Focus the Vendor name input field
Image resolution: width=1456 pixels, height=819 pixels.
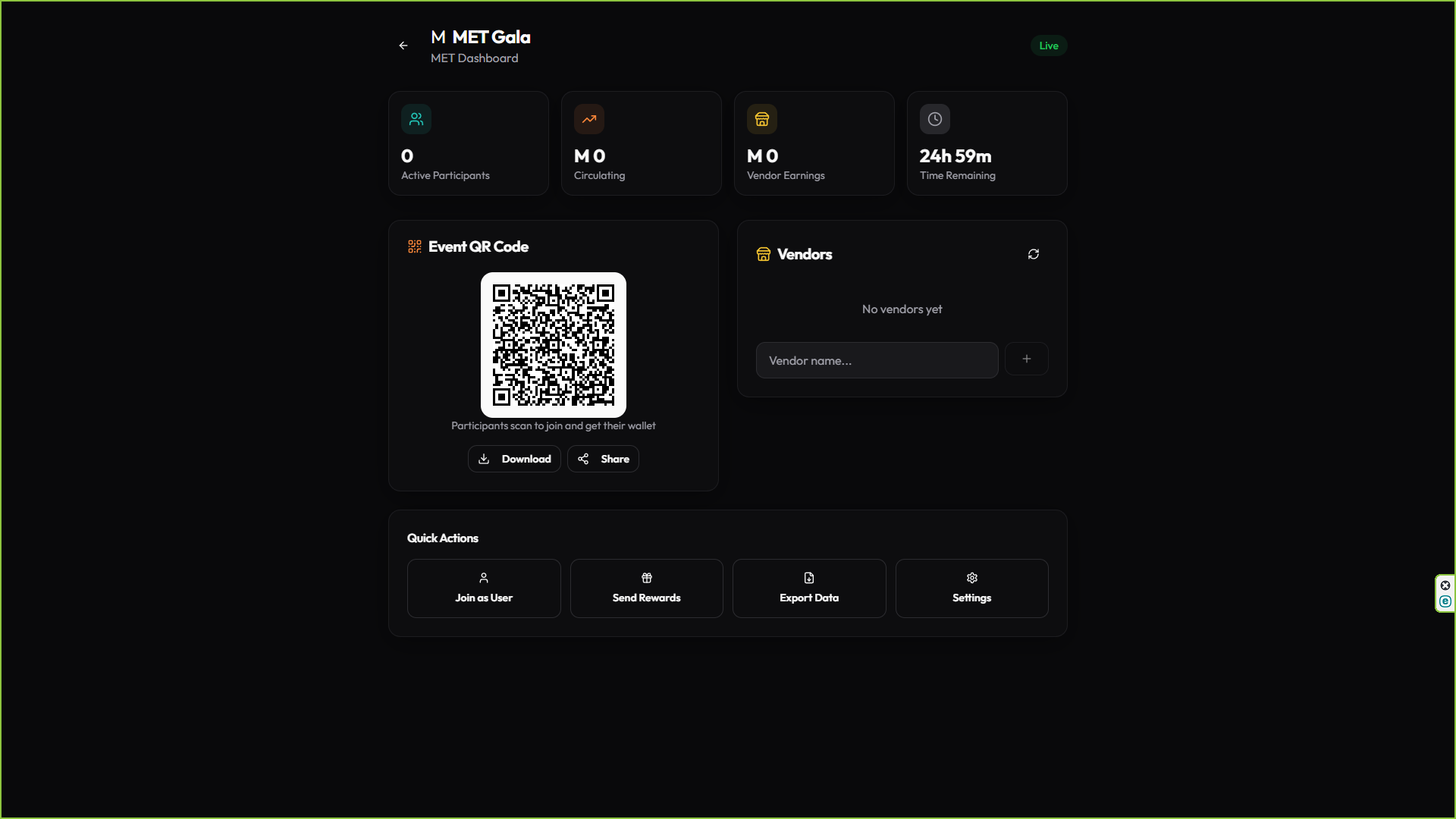[x=877, y=360]
